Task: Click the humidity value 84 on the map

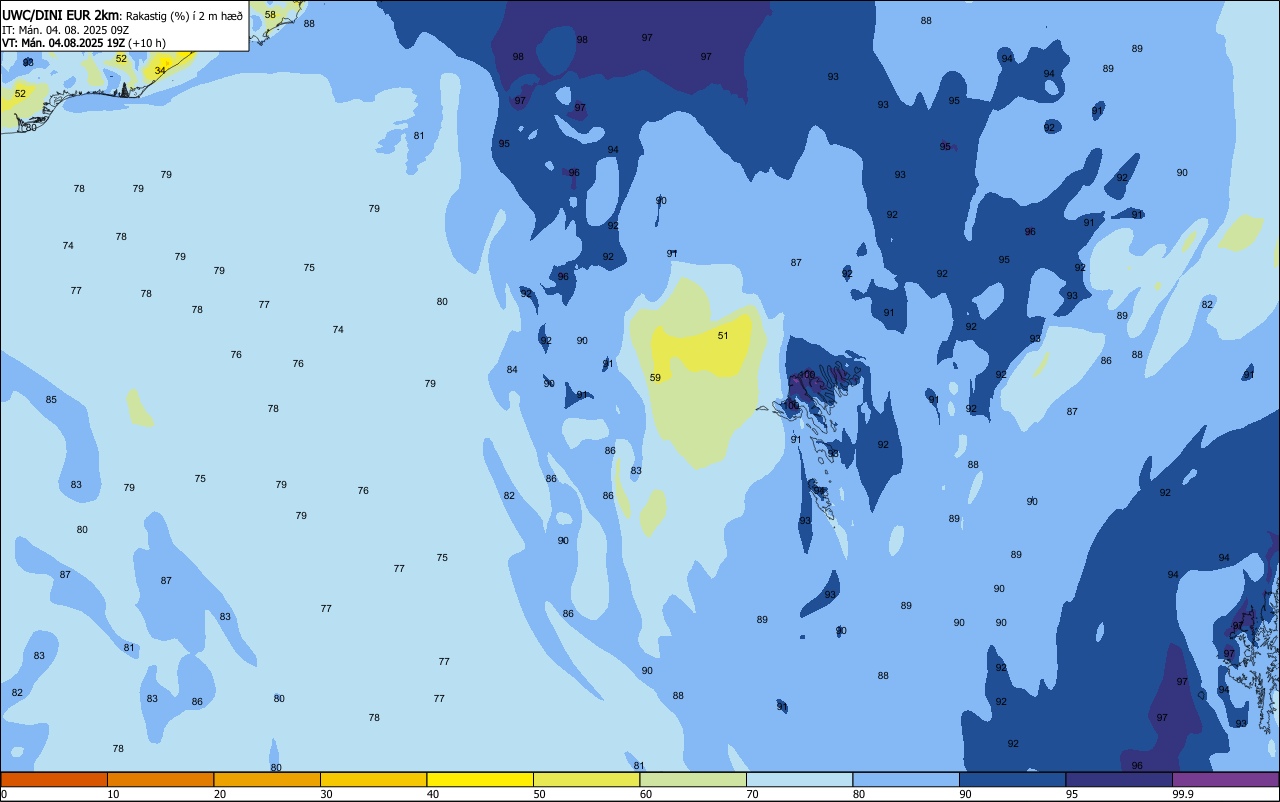Action: [x=512, y=369]
